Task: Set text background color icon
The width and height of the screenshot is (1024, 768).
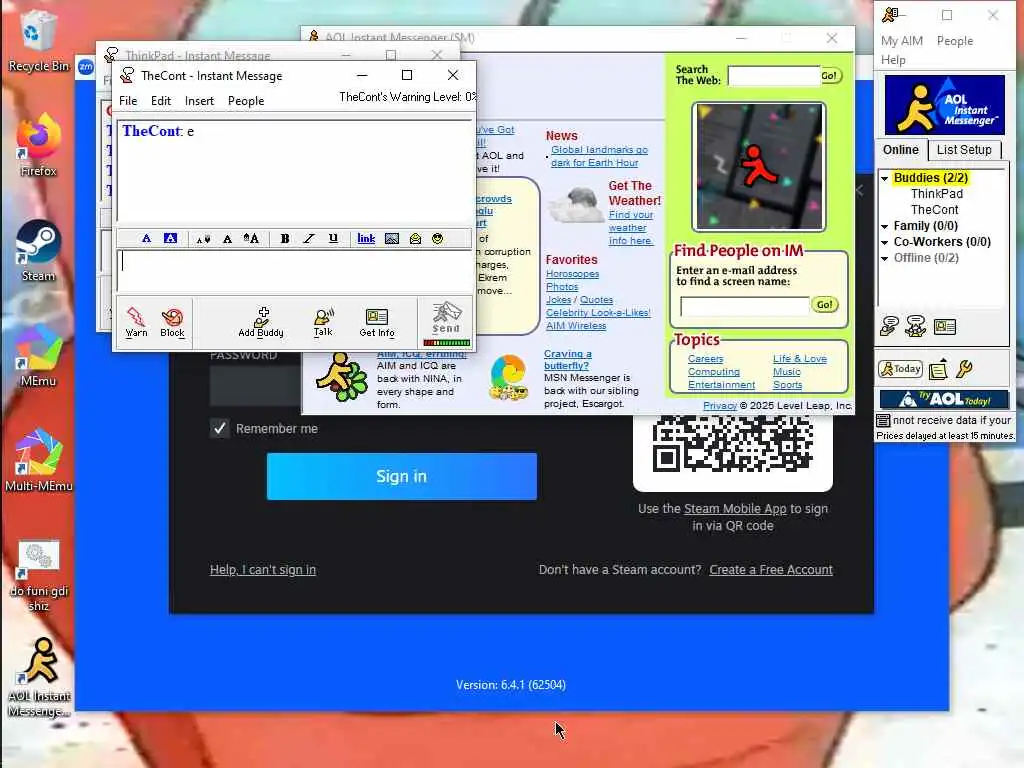Action: click(170, 238)
